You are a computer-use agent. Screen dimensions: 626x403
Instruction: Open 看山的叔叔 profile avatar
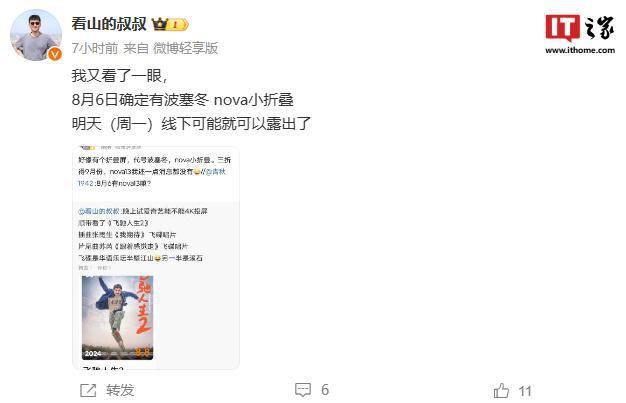click(x=36, y=35)
